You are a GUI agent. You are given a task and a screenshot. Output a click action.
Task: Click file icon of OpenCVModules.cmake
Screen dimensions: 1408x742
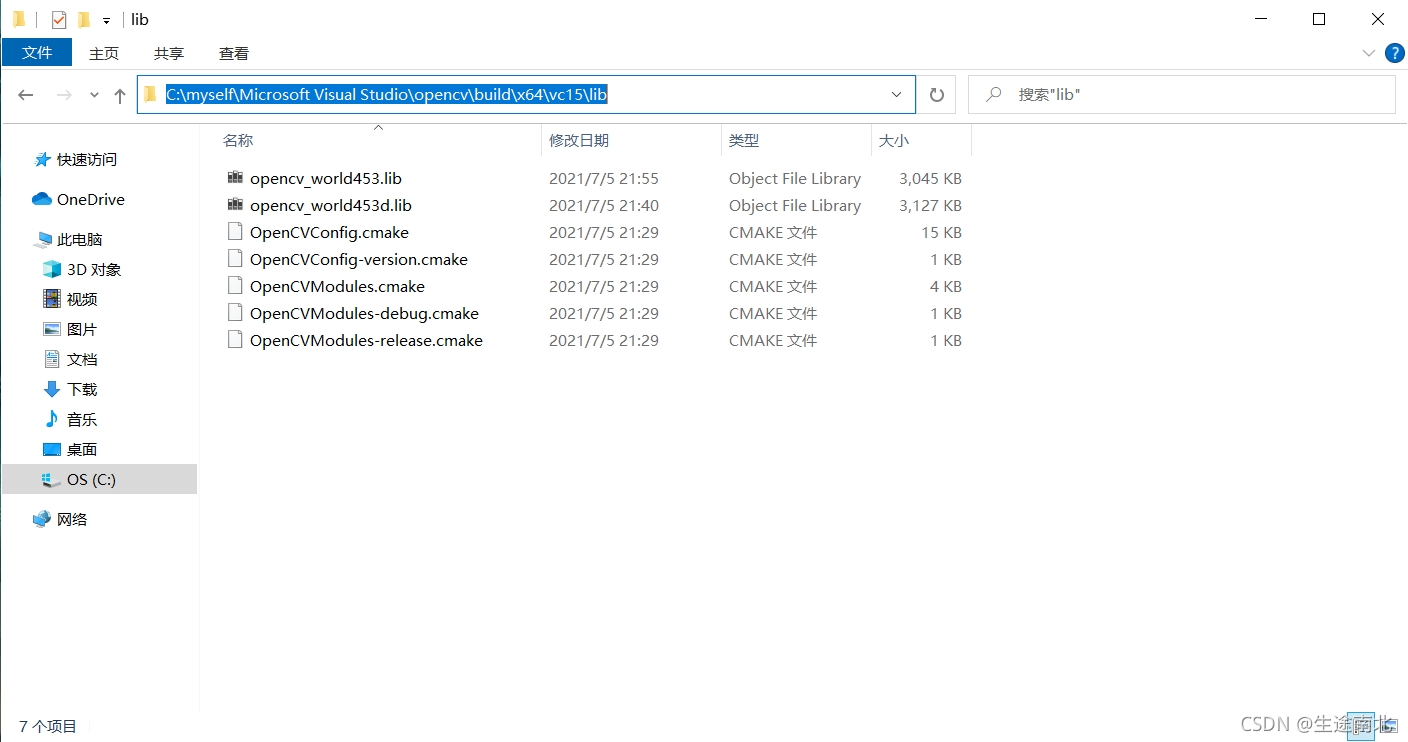coord(235,286)
